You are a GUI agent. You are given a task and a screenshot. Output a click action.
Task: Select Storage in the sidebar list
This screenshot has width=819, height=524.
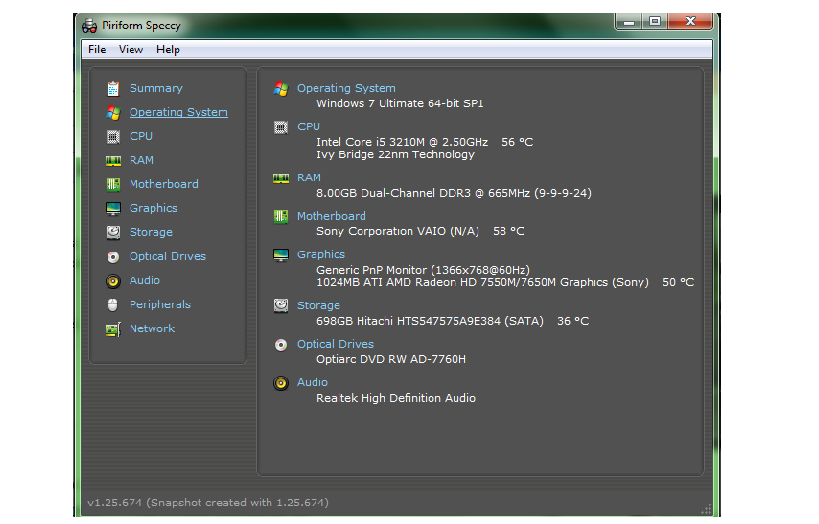[x=151, y=232]
